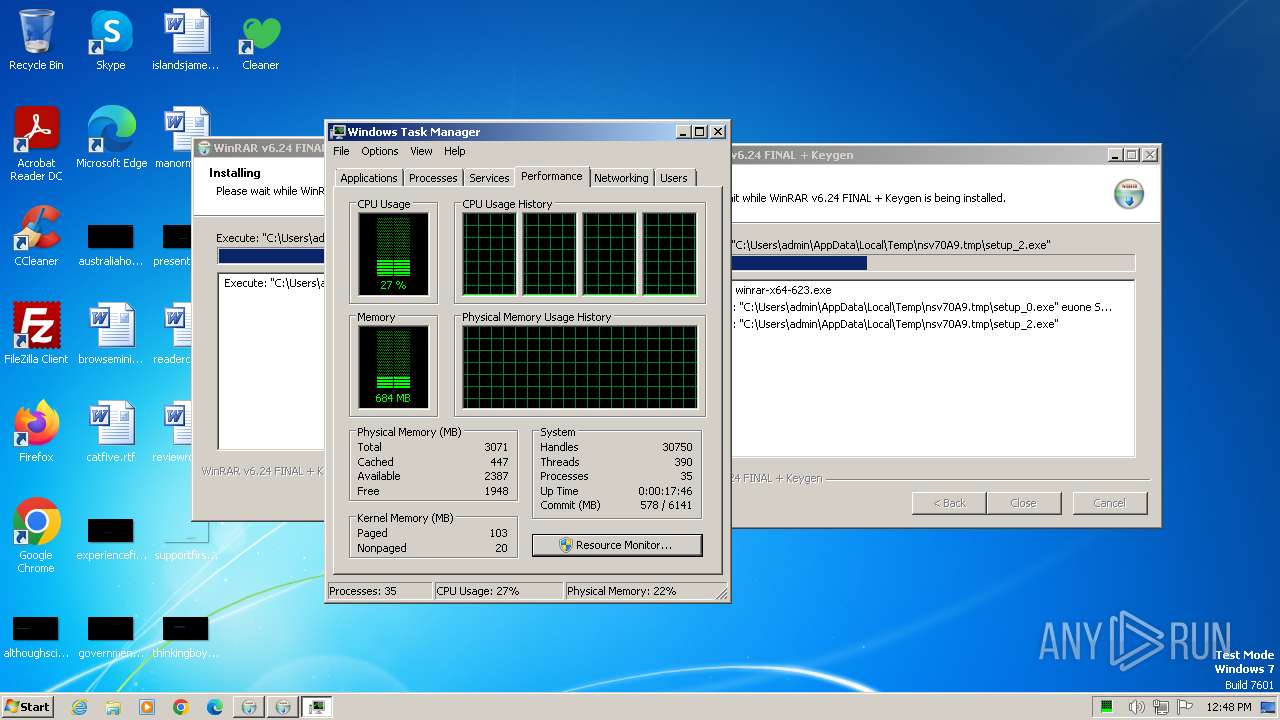This screenshot has height=720, width=1280.
Task: Click Cancel in the Keygen installer
Action: pos(1109,503)
